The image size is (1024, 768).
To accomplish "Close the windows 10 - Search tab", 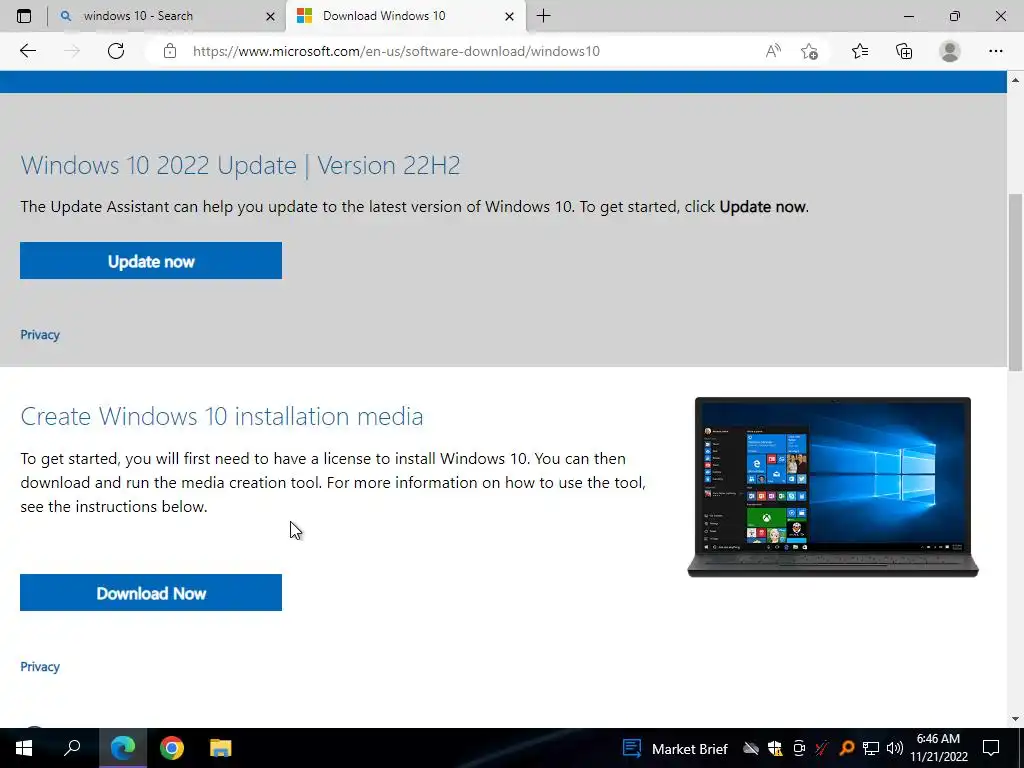I will click(270, 16).
